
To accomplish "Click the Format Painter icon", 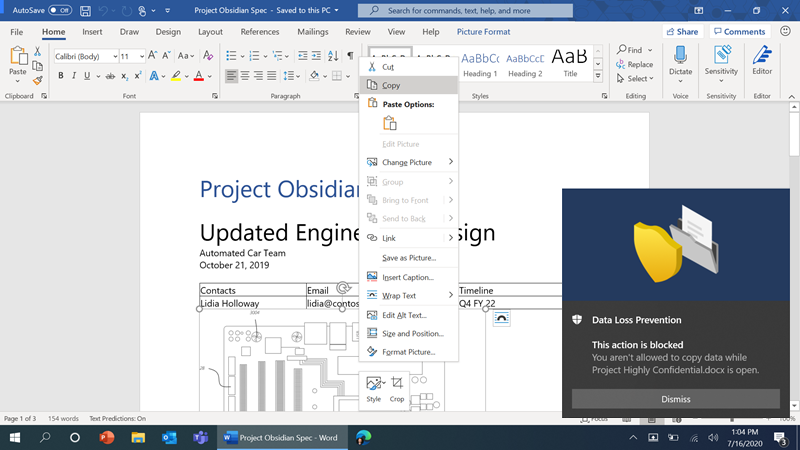I will coord(37,81).
